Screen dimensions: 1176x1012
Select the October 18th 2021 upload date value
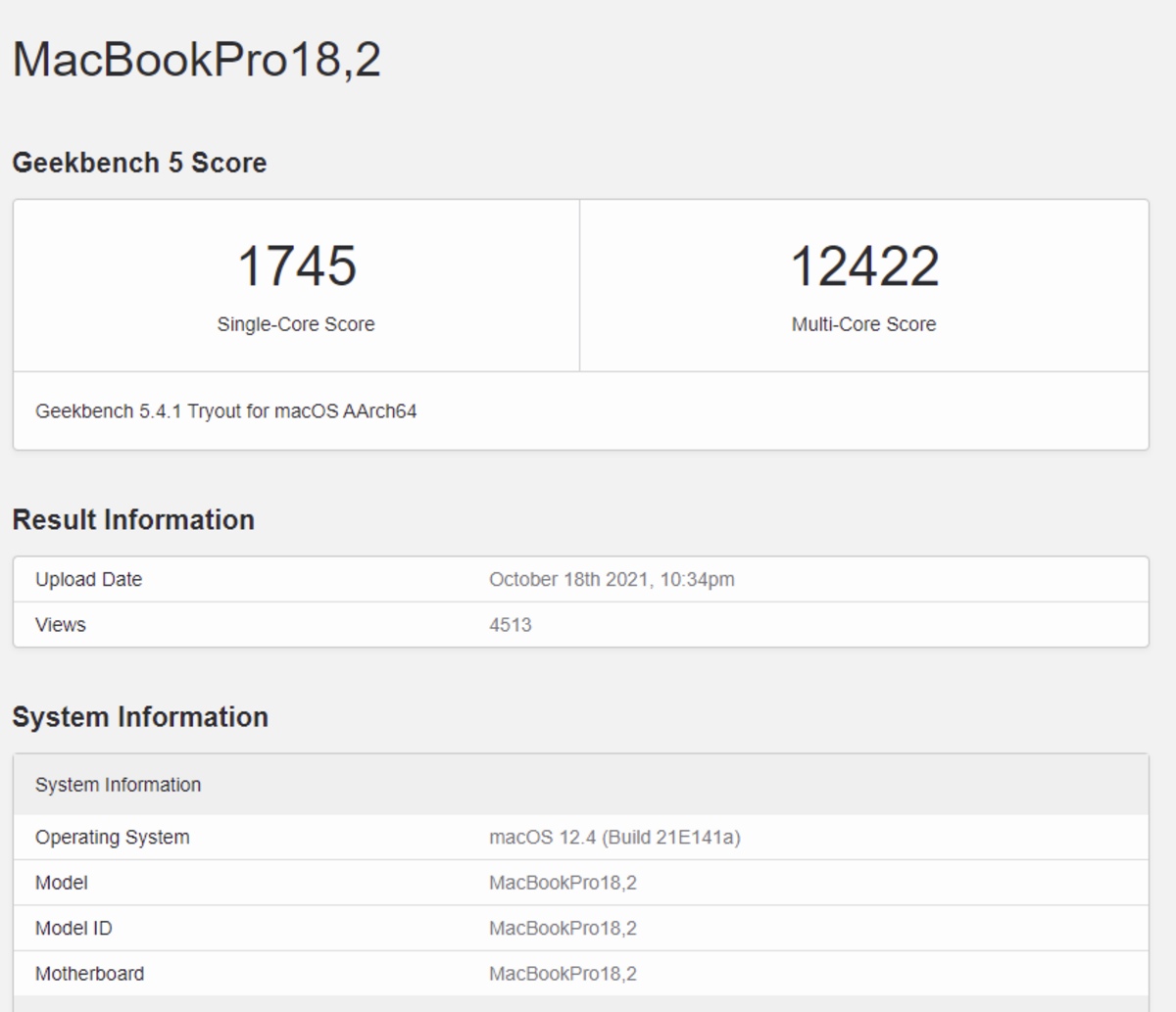pos(612,580)
